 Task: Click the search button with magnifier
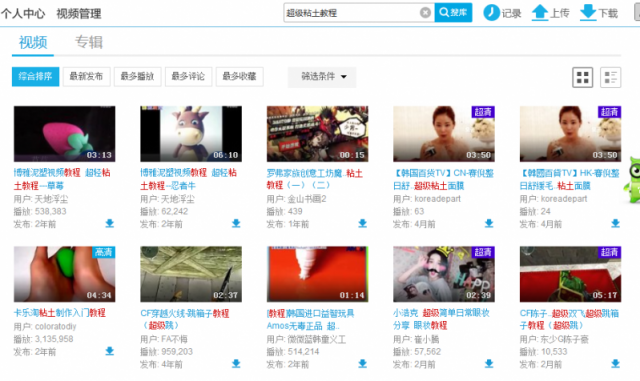(x=453, y=13)
